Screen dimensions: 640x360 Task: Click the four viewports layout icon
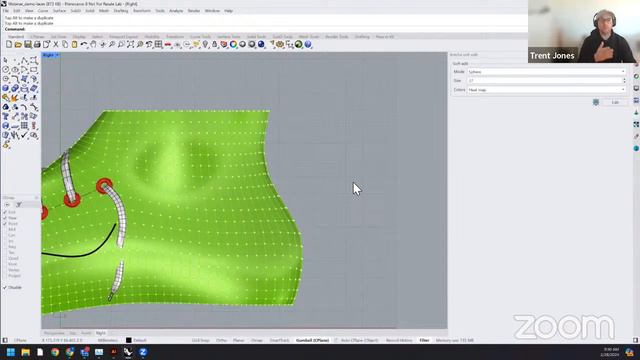tap(159, 44)
